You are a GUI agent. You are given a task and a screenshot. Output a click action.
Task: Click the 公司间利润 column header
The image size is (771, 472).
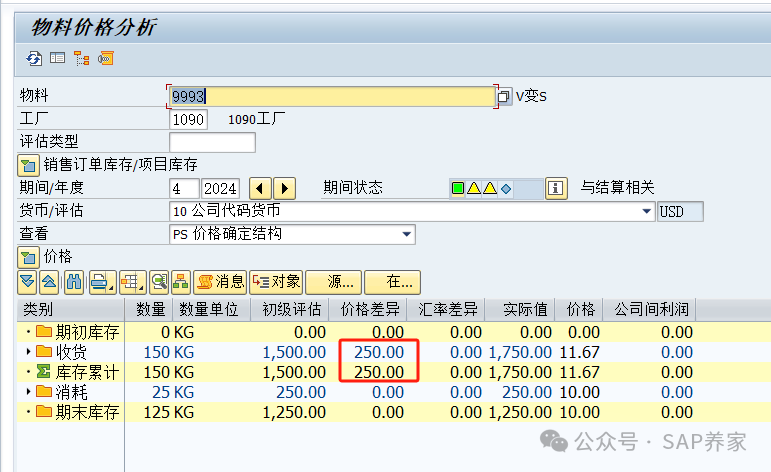tap(650, 309)
